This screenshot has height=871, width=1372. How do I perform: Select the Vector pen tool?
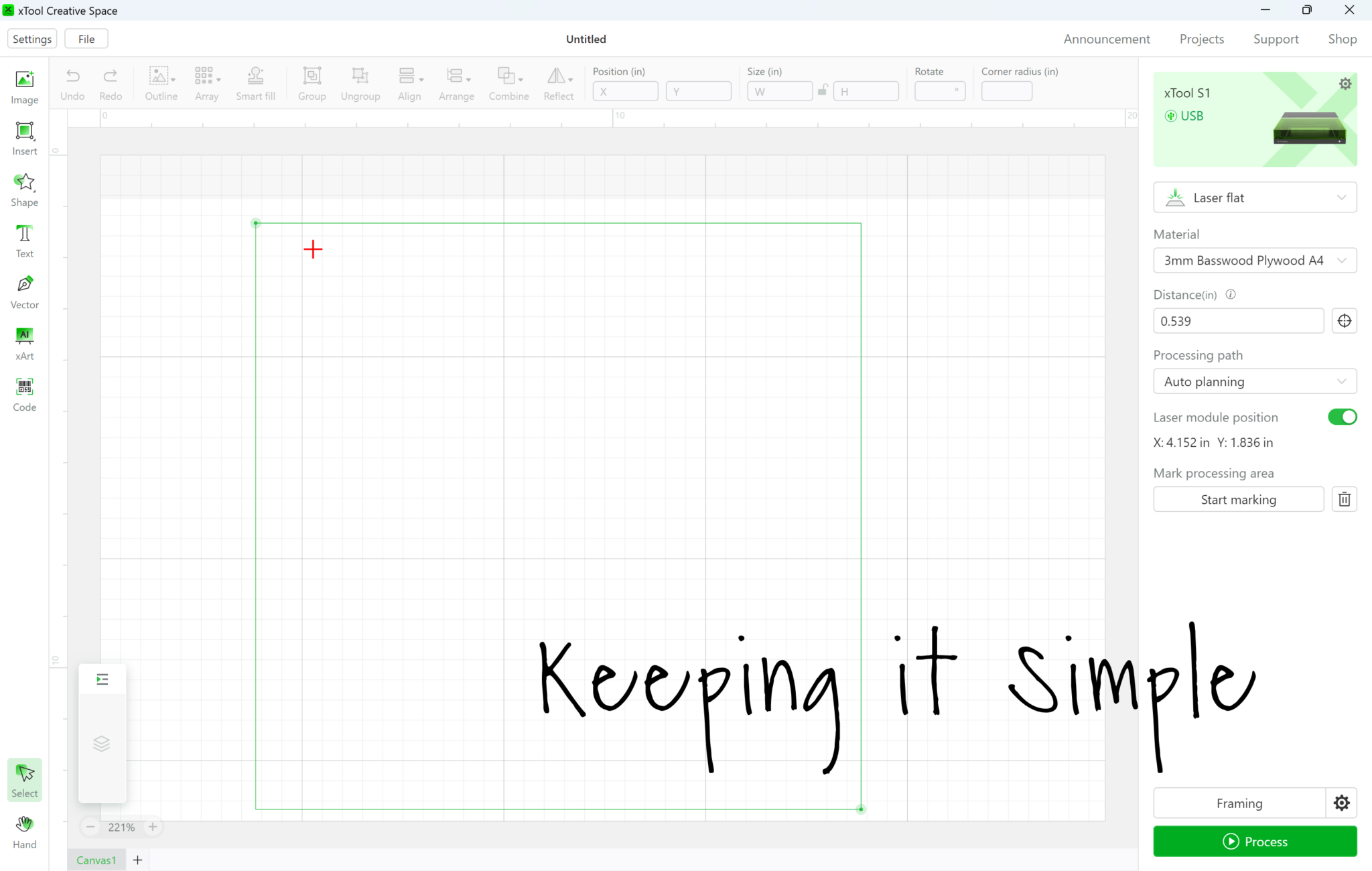click(25, 291)
